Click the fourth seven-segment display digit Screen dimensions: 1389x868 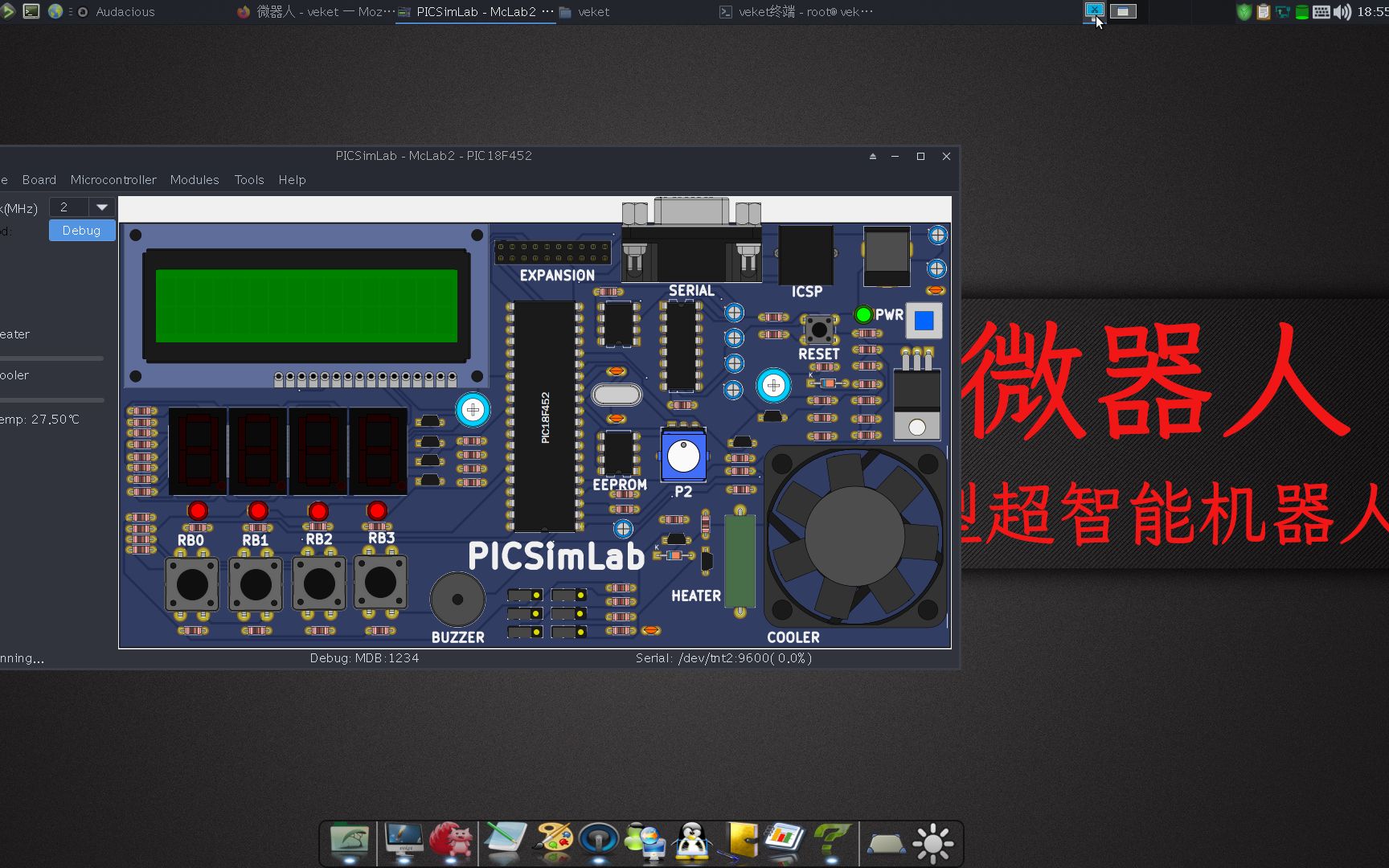click(378, 451)
